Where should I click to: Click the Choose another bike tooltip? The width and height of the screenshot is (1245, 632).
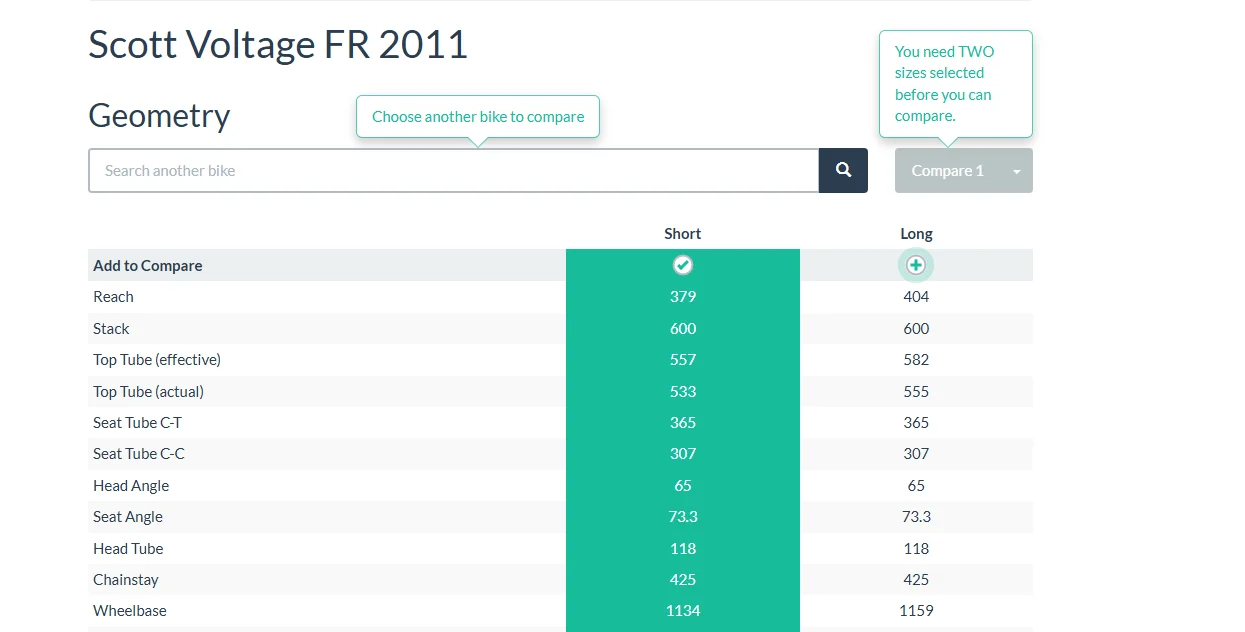[x=478, y=117]
